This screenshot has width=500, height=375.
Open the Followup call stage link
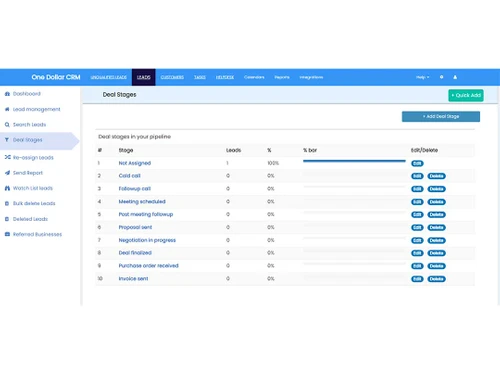coord(135,189)
